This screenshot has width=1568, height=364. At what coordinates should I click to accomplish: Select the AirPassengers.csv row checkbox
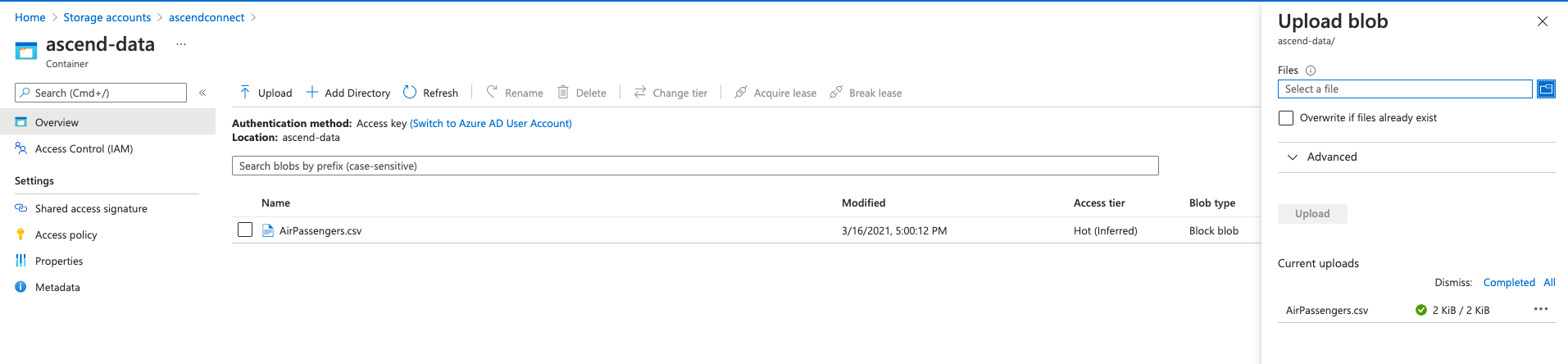(245, 230)
